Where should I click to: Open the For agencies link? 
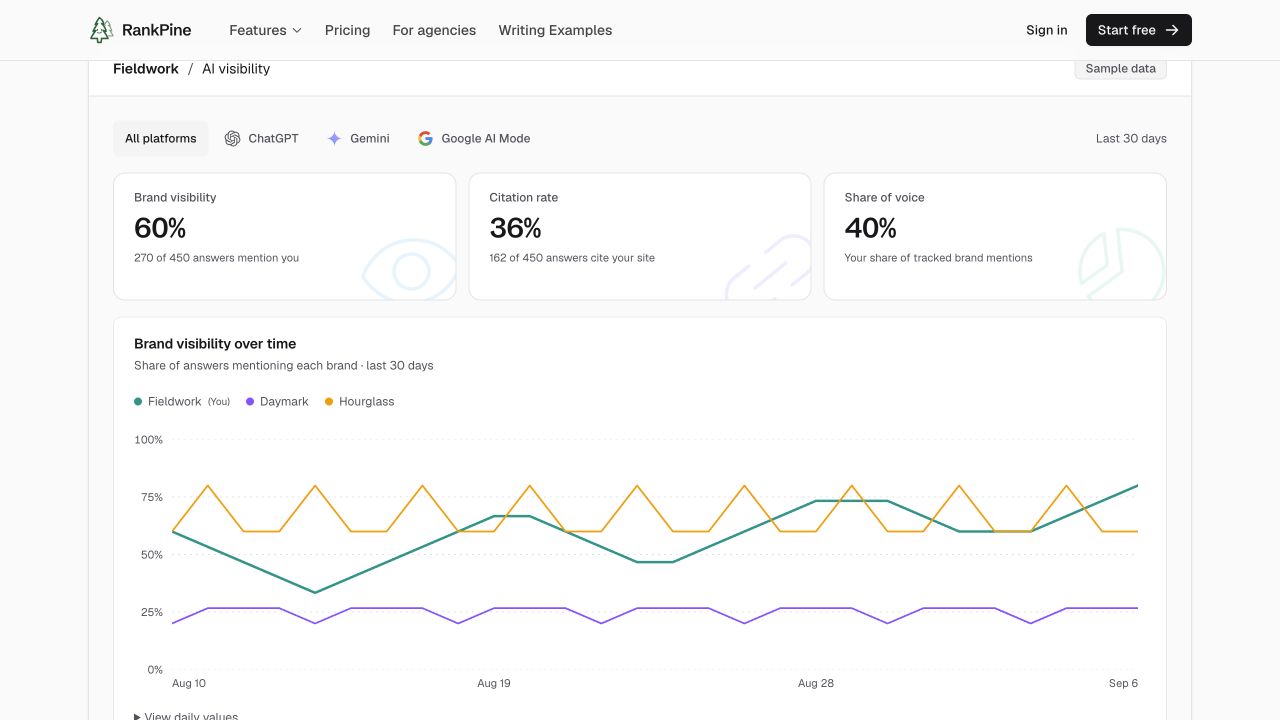(x=434, y=30)
